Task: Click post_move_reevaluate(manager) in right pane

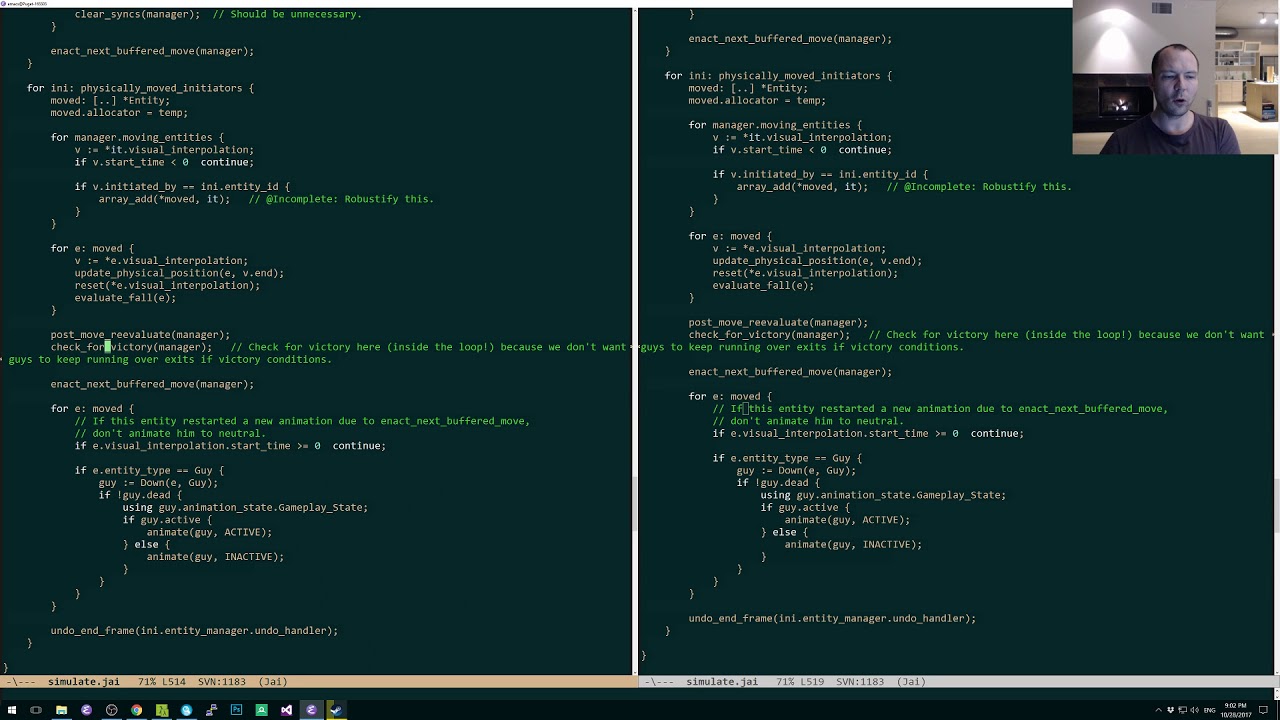Action: pos(778,322)
